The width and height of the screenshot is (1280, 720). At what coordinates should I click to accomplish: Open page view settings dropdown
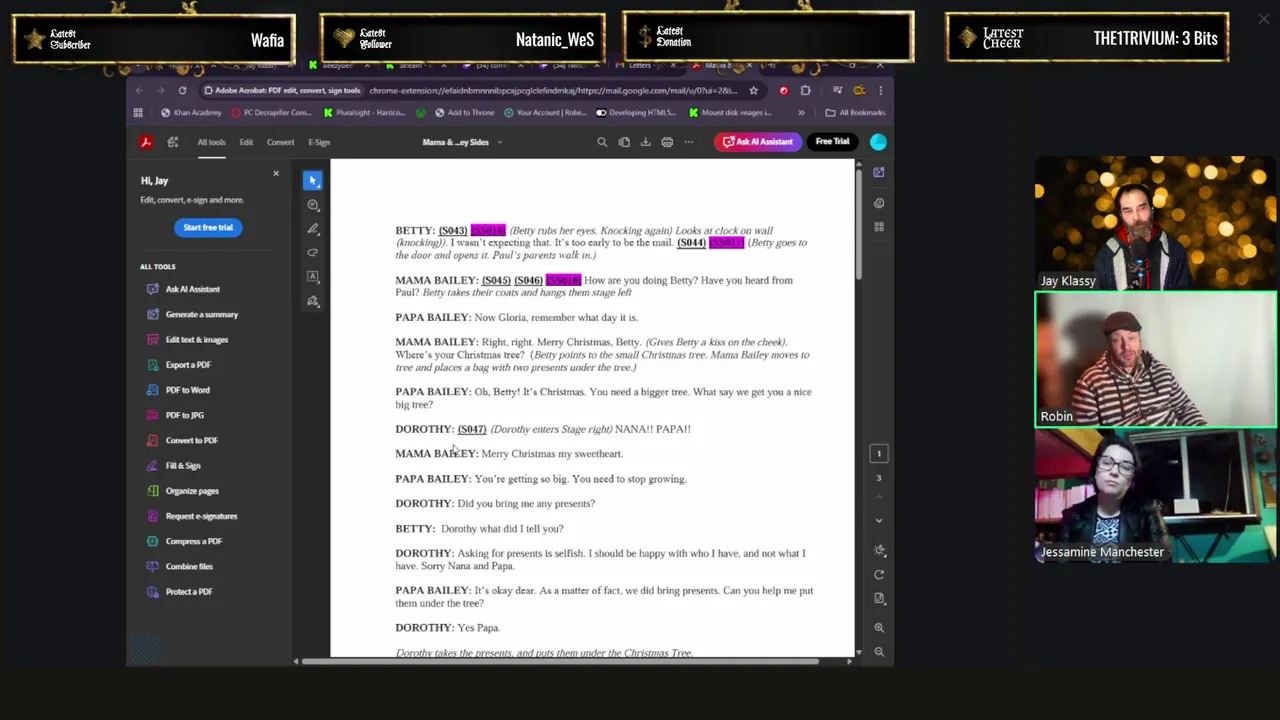(x=879, y=598)
